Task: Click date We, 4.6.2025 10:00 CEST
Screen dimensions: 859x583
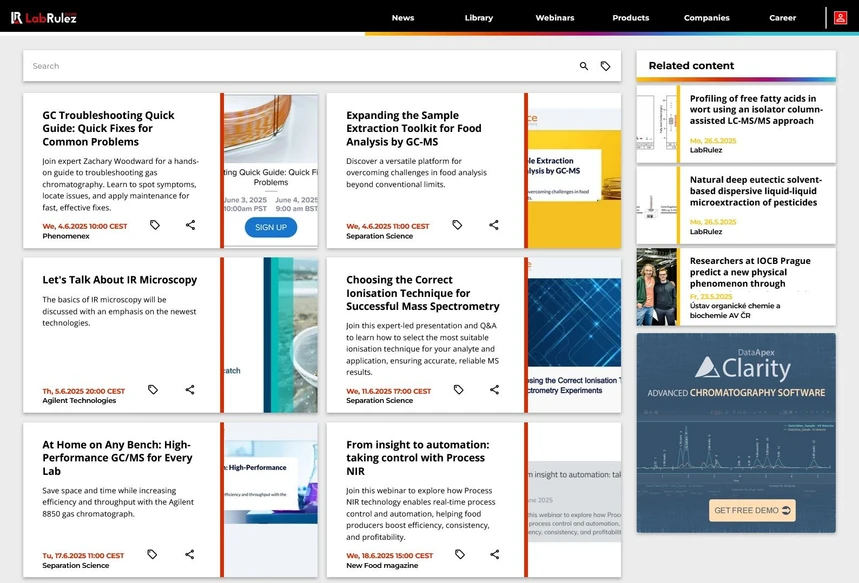Action: [x=84, y=226]
